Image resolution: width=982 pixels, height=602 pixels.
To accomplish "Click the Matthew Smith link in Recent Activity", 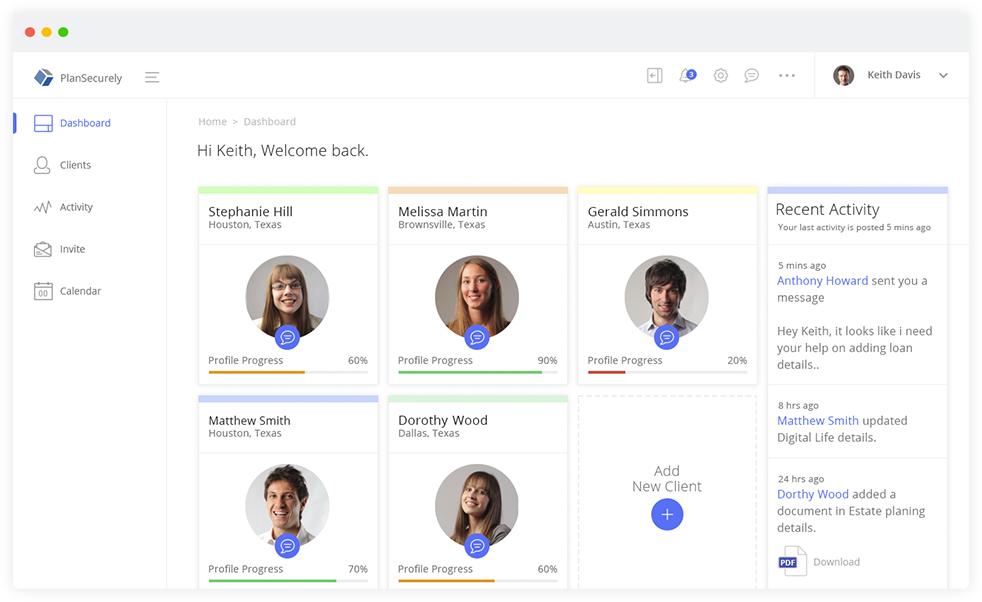I will click(817, 421).
